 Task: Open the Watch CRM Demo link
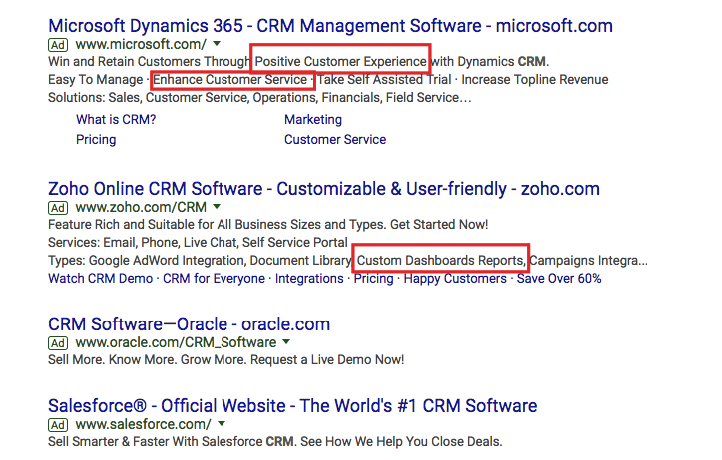[101, 279]
